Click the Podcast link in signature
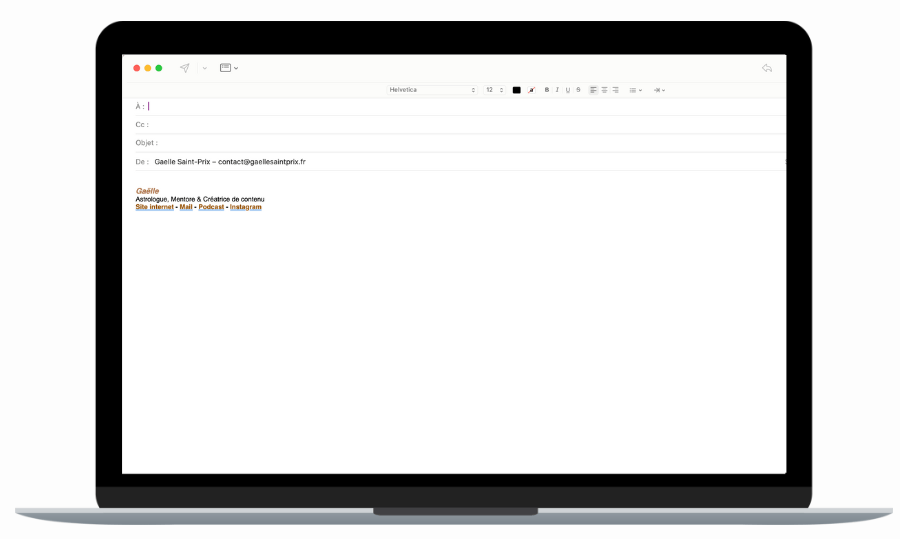The image size is (900, 539). point(211,207)
